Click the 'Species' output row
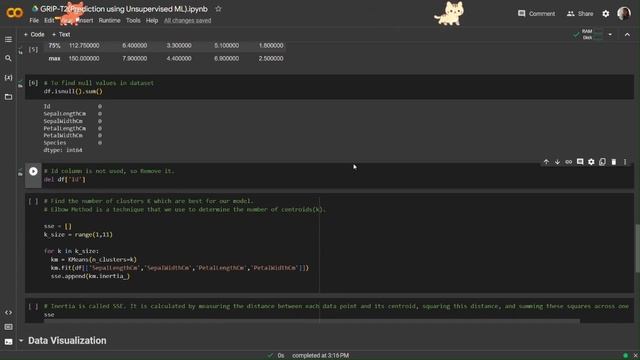 tap(73, 143)
